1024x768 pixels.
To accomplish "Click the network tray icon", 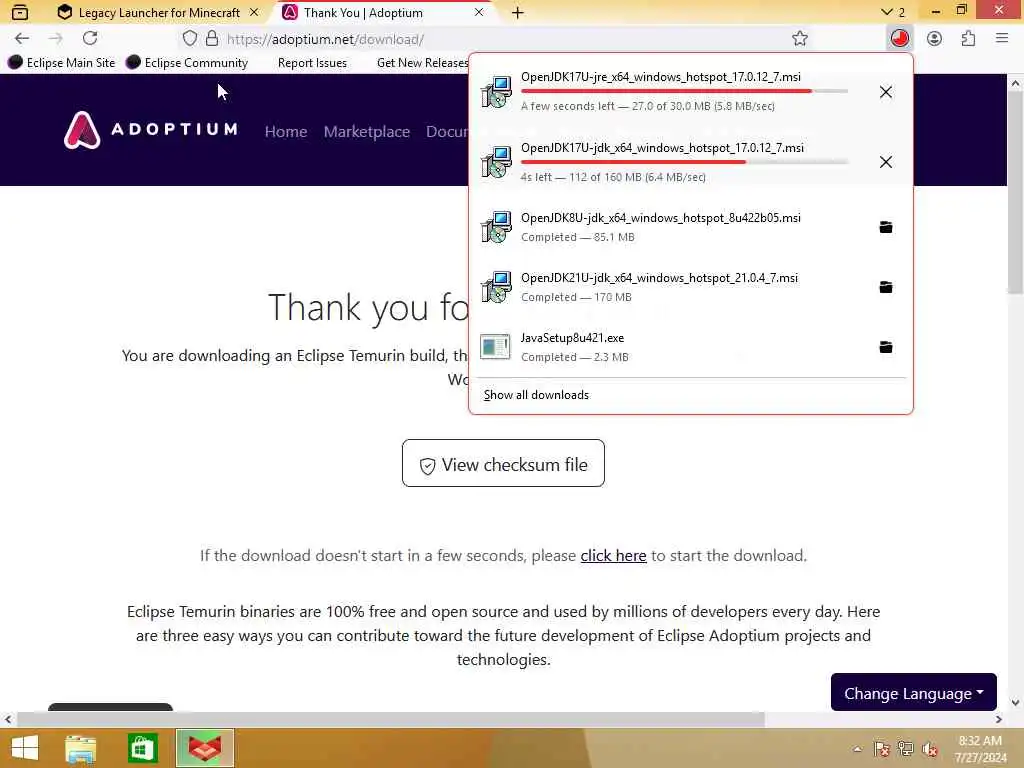I will (906, 749).
